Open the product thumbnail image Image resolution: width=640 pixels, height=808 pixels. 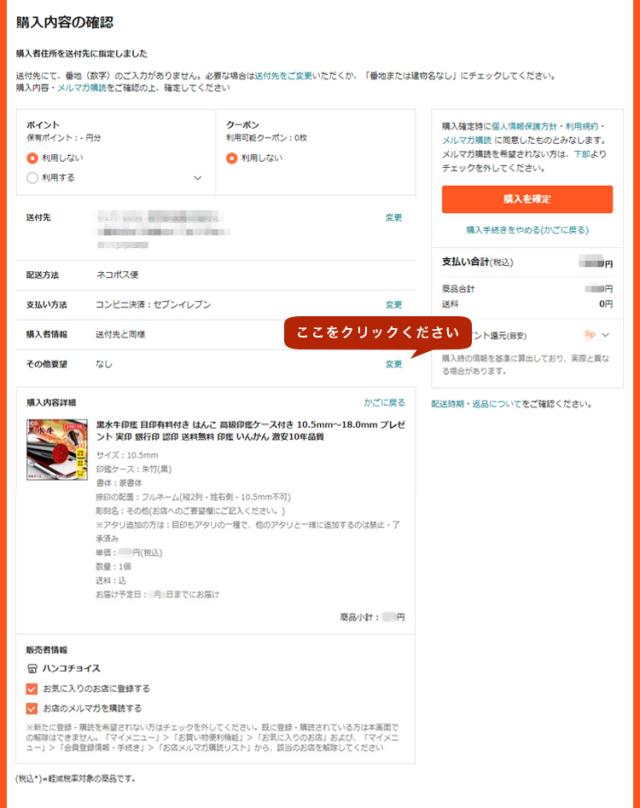click(57, 449)
